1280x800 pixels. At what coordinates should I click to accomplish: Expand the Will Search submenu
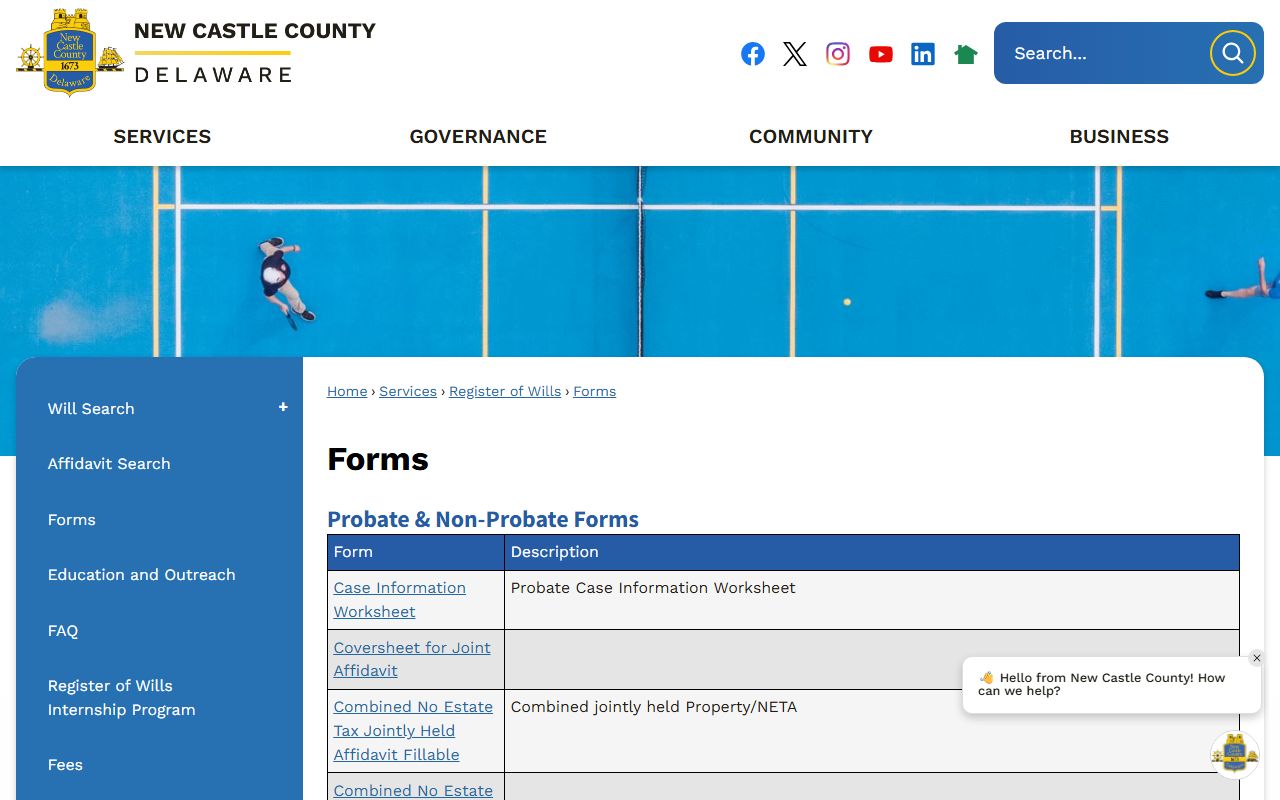[283, 407]
